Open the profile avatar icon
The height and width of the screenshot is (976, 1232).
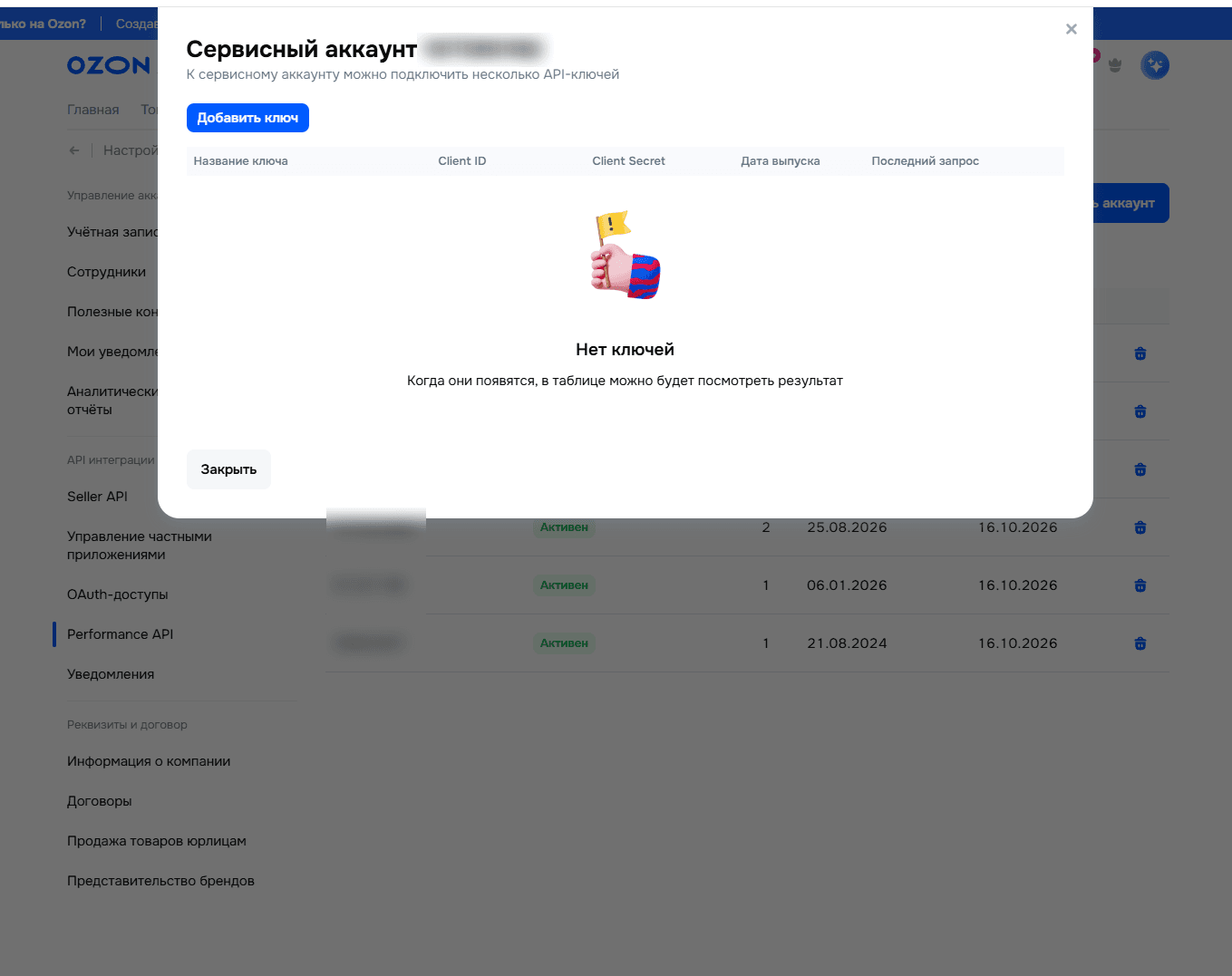(x=1155, y=65)
